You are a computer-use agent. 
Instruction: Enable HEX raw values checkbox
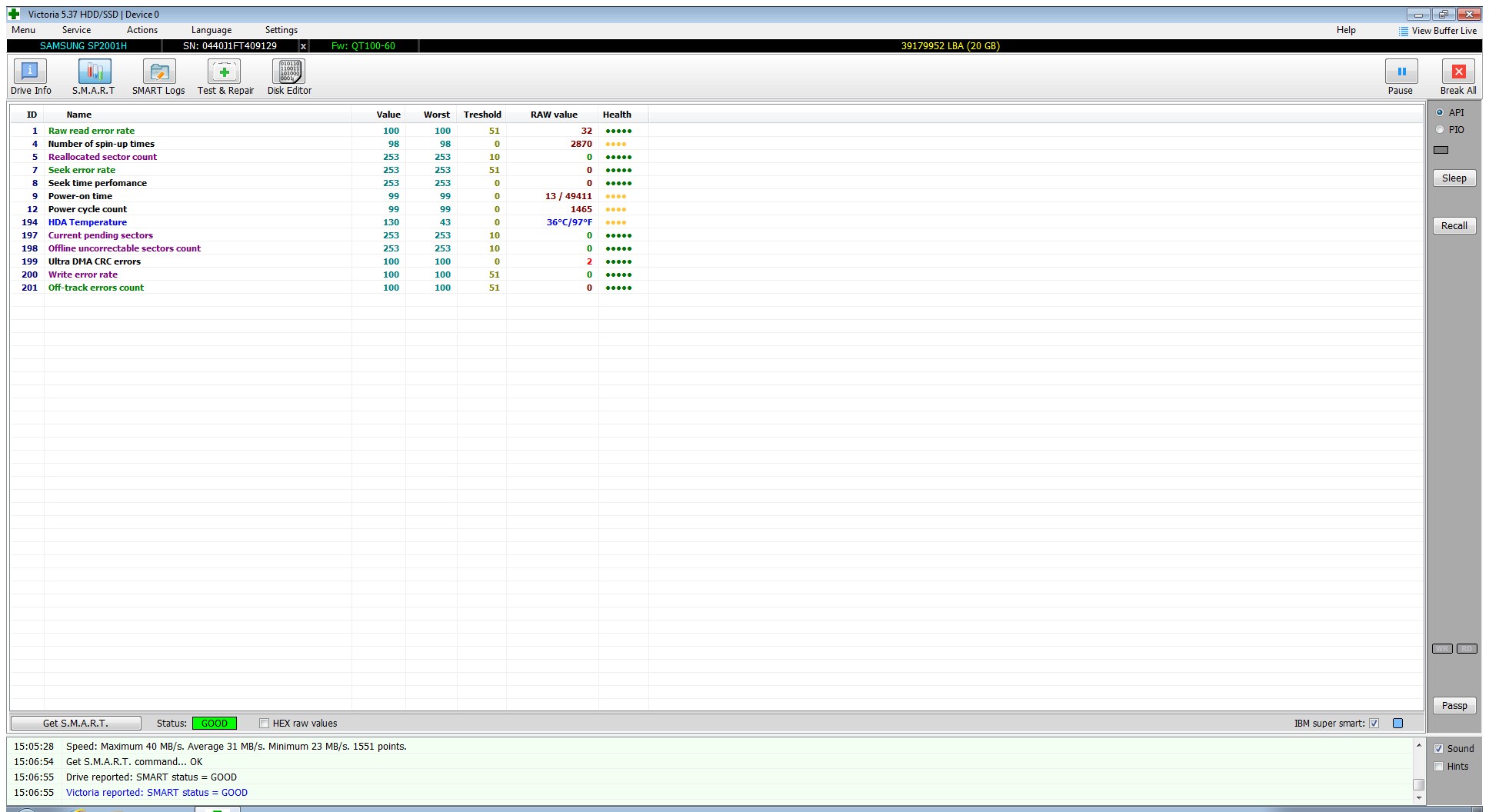pos(264,723)
